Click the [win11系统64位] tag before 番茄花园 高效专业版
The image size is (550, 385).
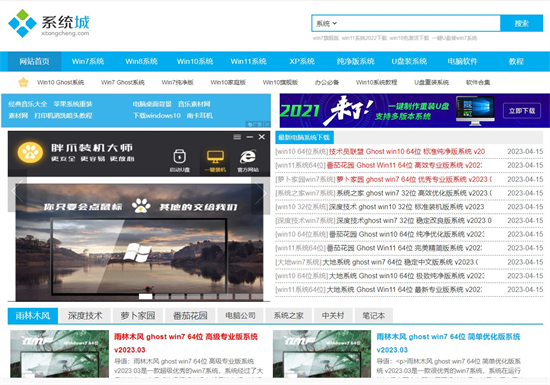[301, 165]
